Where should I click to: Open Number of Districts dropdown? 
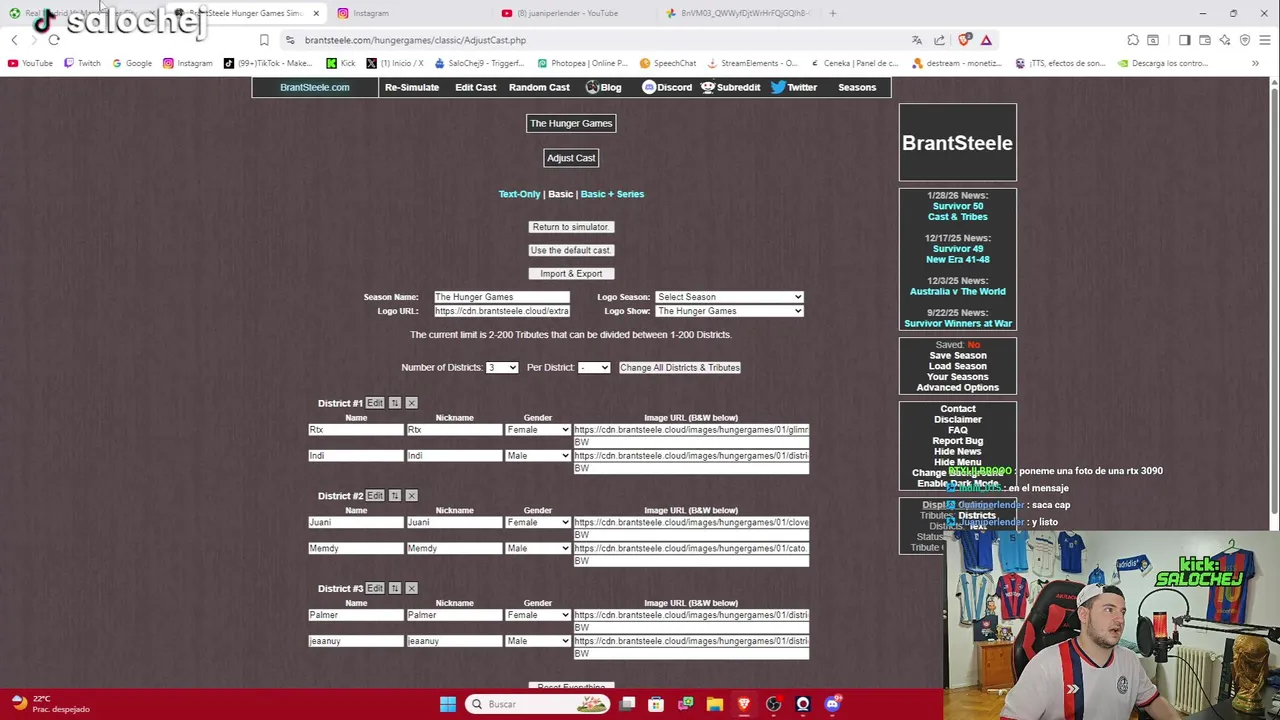click(x=502, y=368)
